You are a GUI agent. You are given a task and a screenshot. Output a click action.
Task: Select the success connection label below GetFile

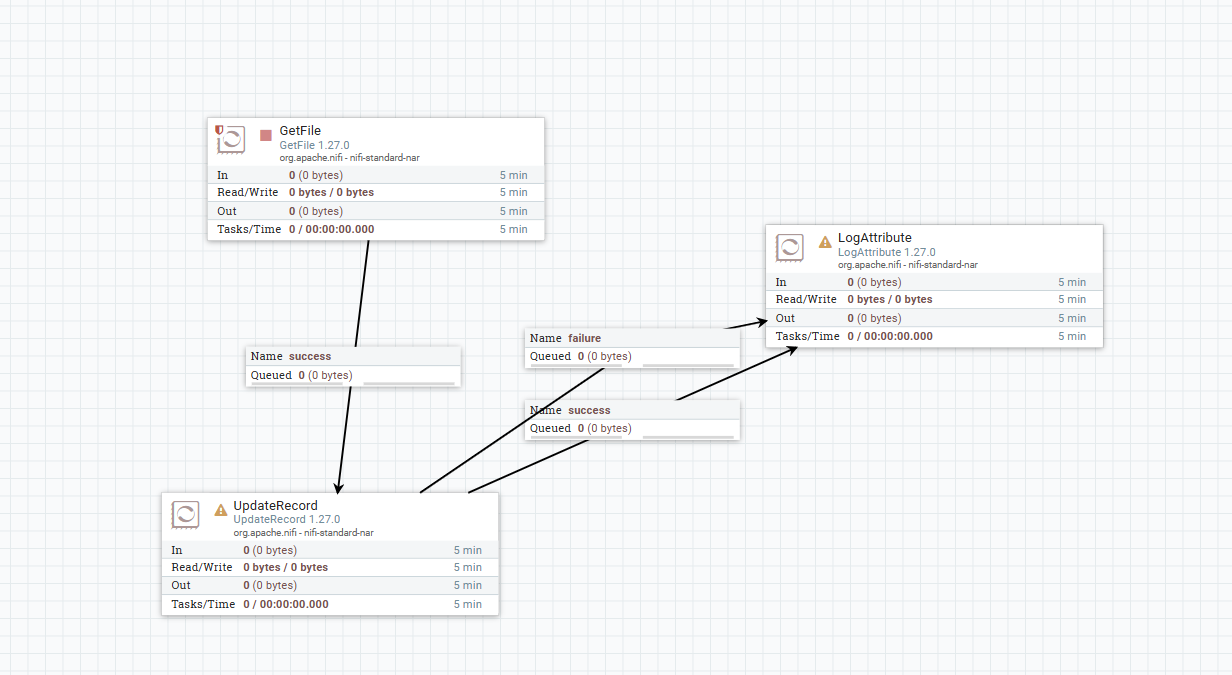(x=353, y=366)
